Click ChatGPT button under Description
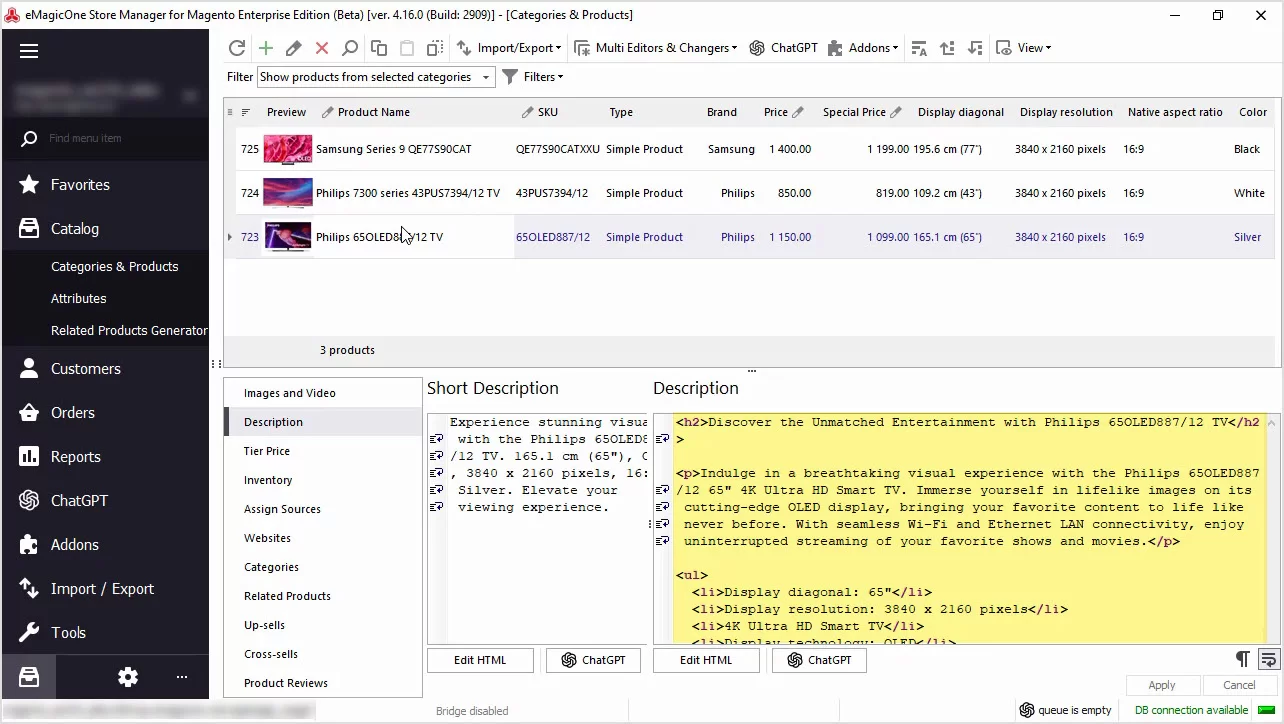 [x=819, y=660]
